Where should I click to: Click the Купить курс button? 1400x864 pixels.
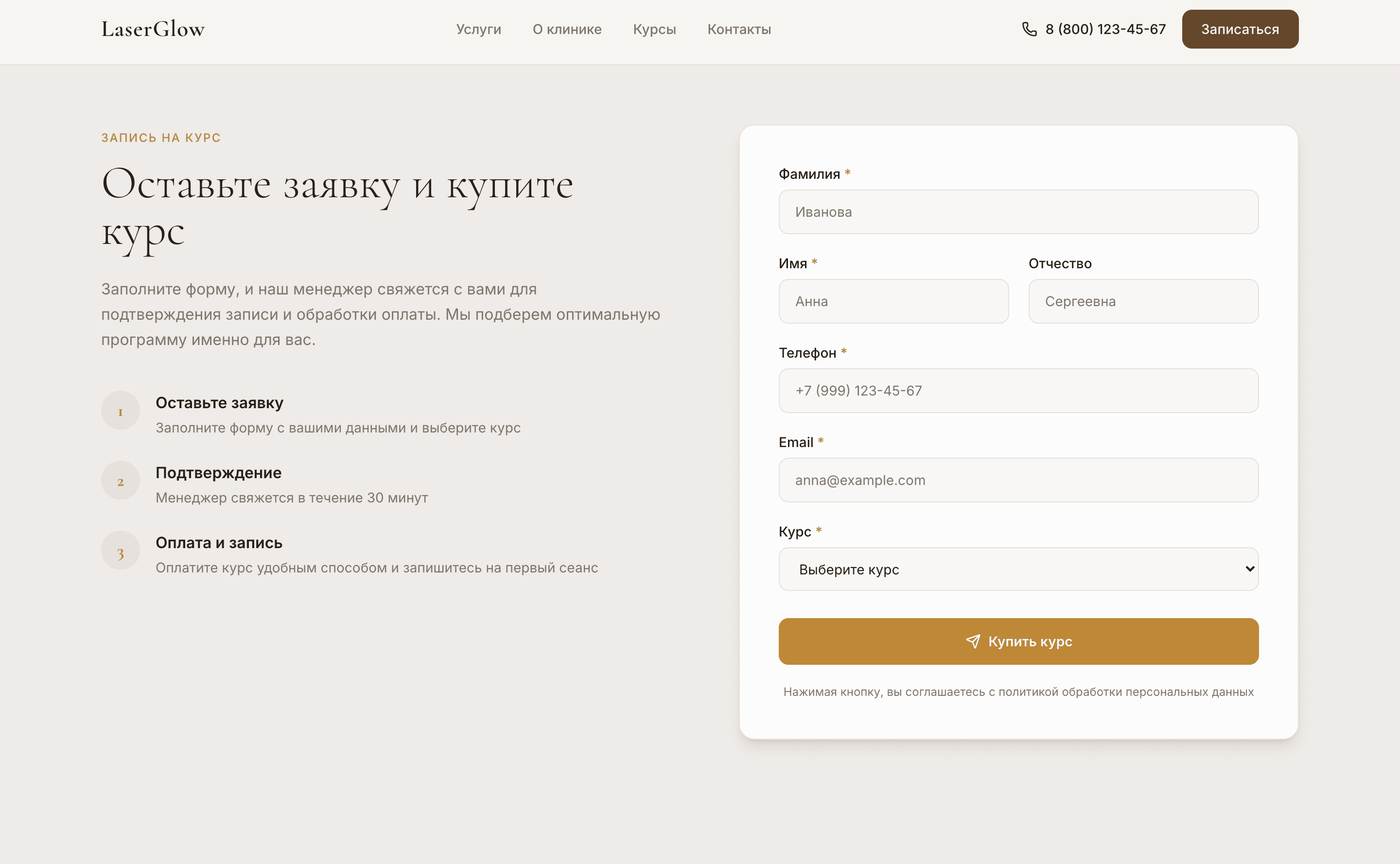pyautogui.click(x=1018, y=641)
